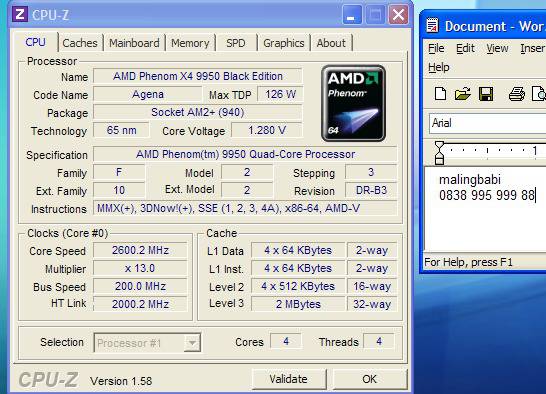The image size is (546, 394).
Task: Expand the Processor #1 selection dropdown
Action: [x=192, y=343]
